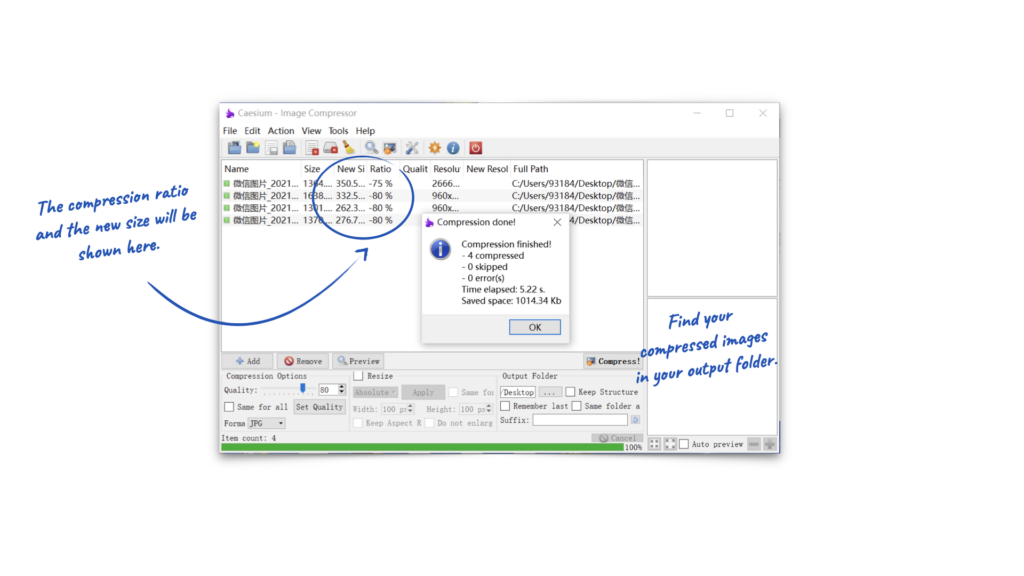1024x576 pixels.
Task: Select the file row with new size 262.3
Action: (432, 208)
